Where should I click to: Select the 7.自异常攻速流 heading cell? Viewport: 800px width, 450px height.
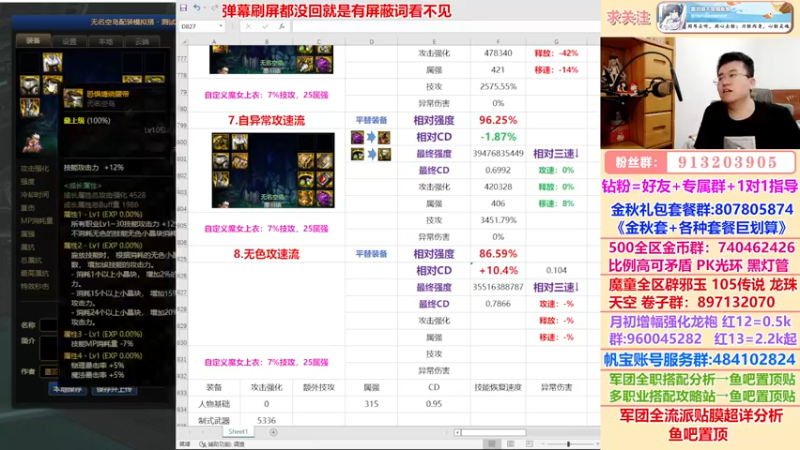[266, 120]
